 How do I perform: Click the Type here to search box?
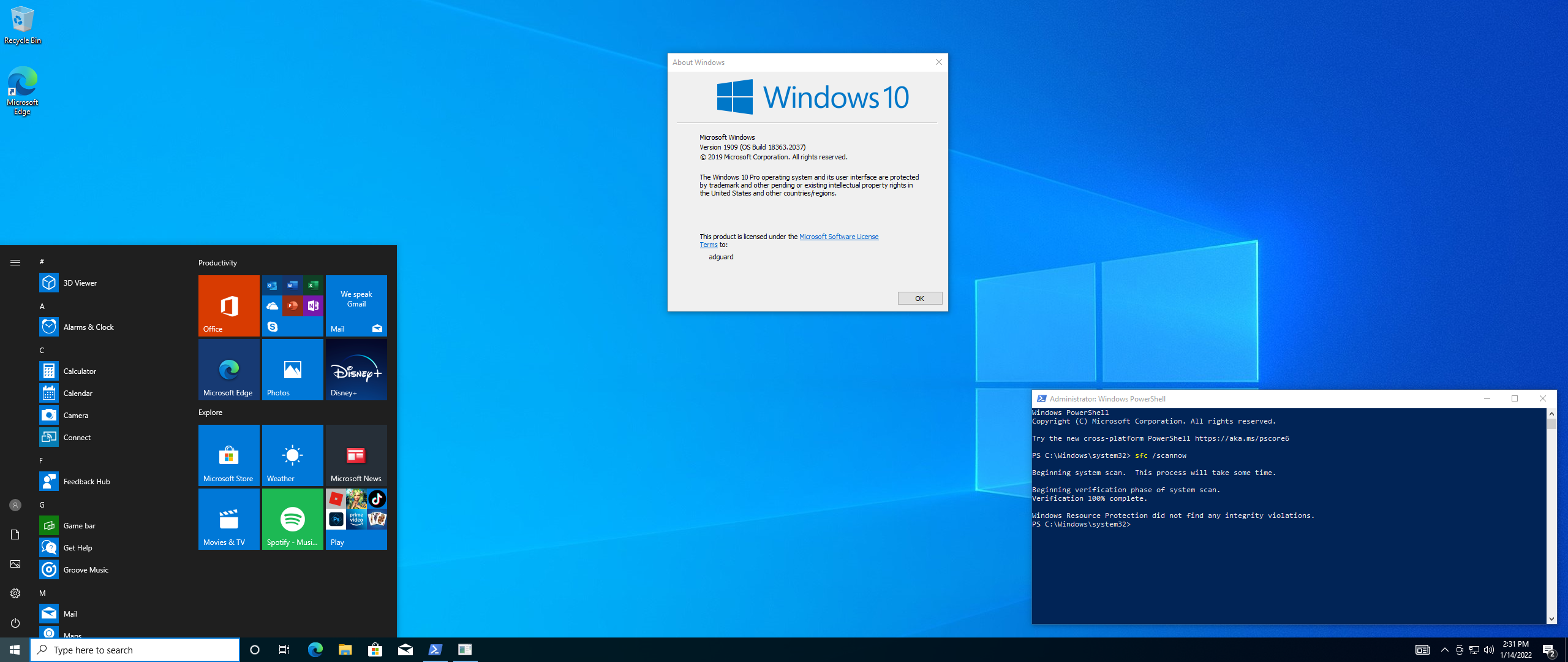click(x=135, y=650)
